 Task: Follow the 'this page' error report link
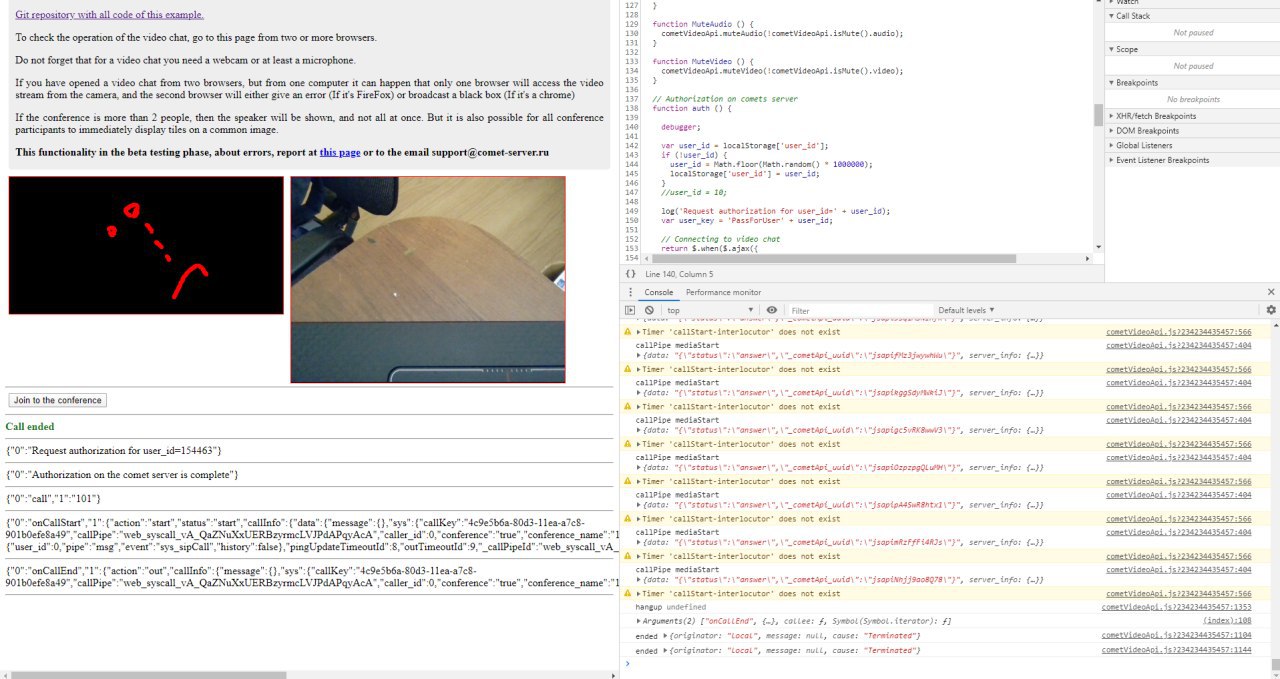(x=340, y=152)
